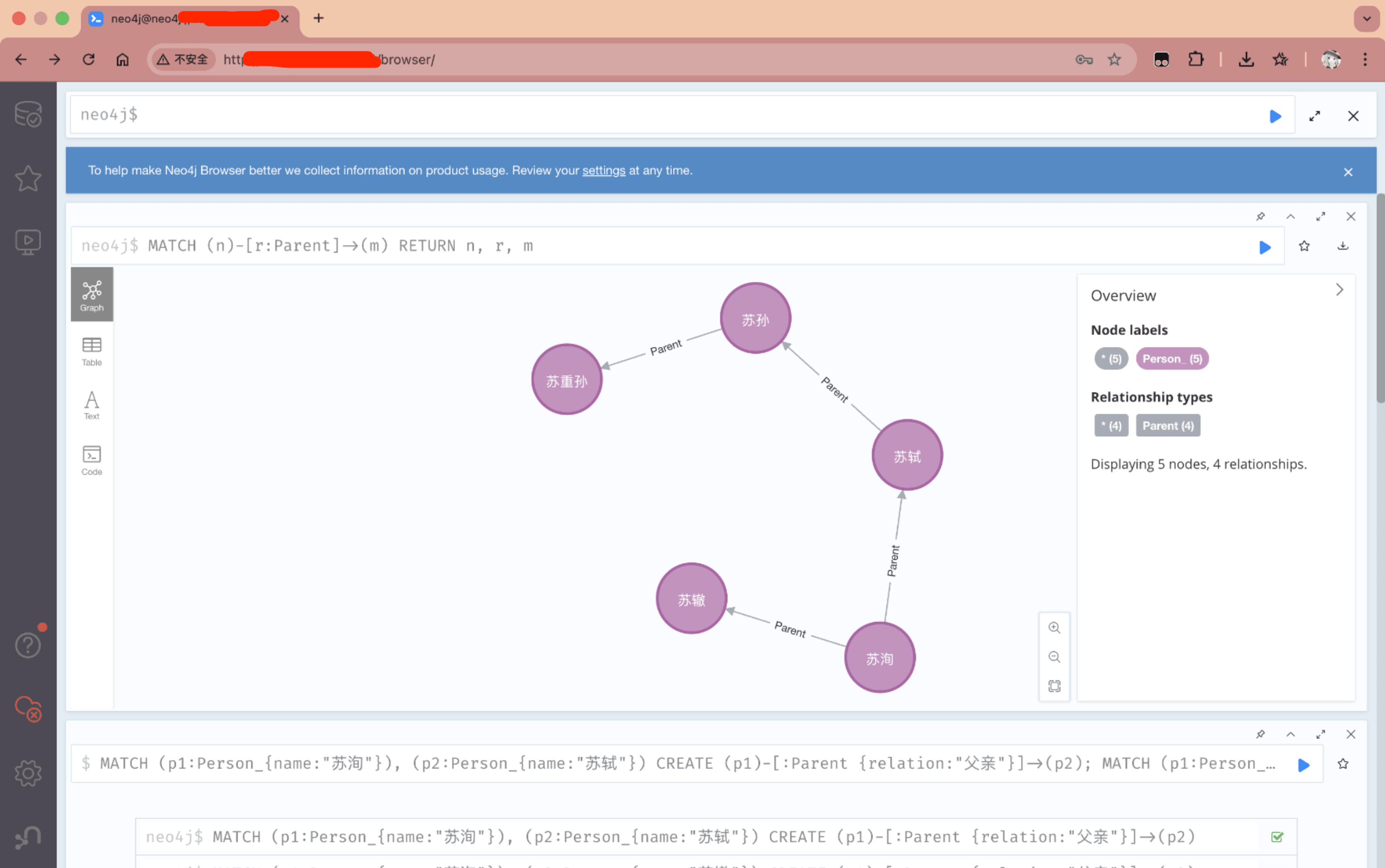The image size is (1385, 868).
Task: Save Parent query as favorite star
Action: click(1304, 246)
